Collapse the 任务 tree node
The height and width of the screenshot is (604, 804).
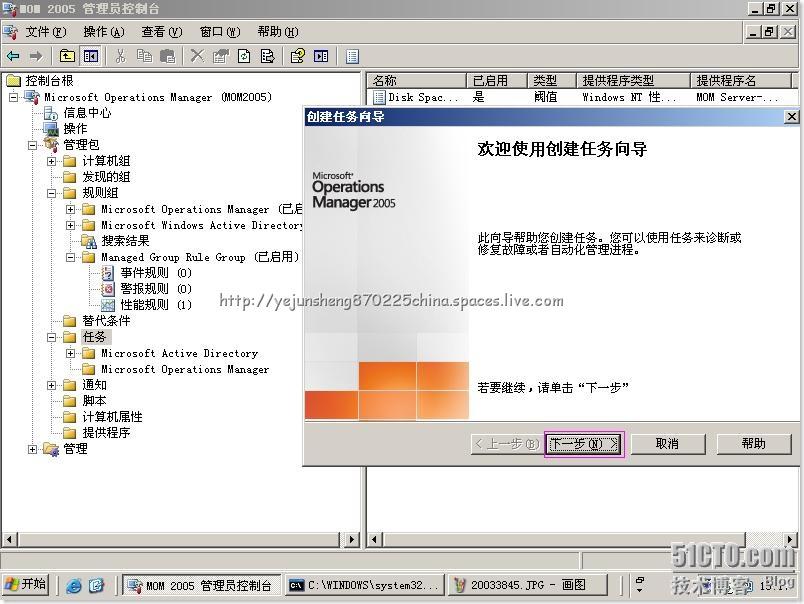coord(51,337)
